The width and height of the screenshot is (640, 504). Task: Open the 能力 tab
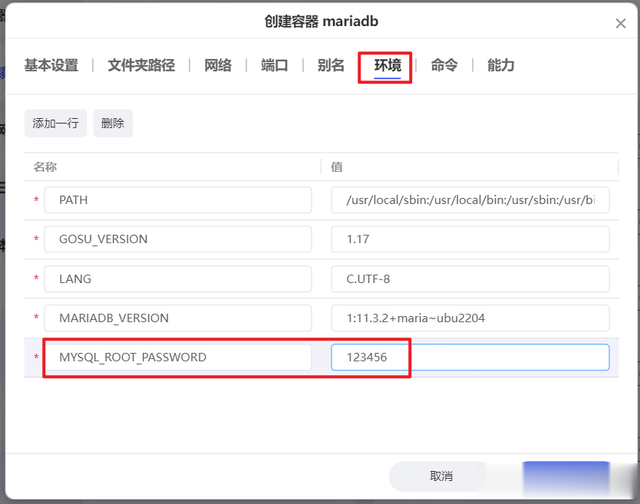coord(500,65)
